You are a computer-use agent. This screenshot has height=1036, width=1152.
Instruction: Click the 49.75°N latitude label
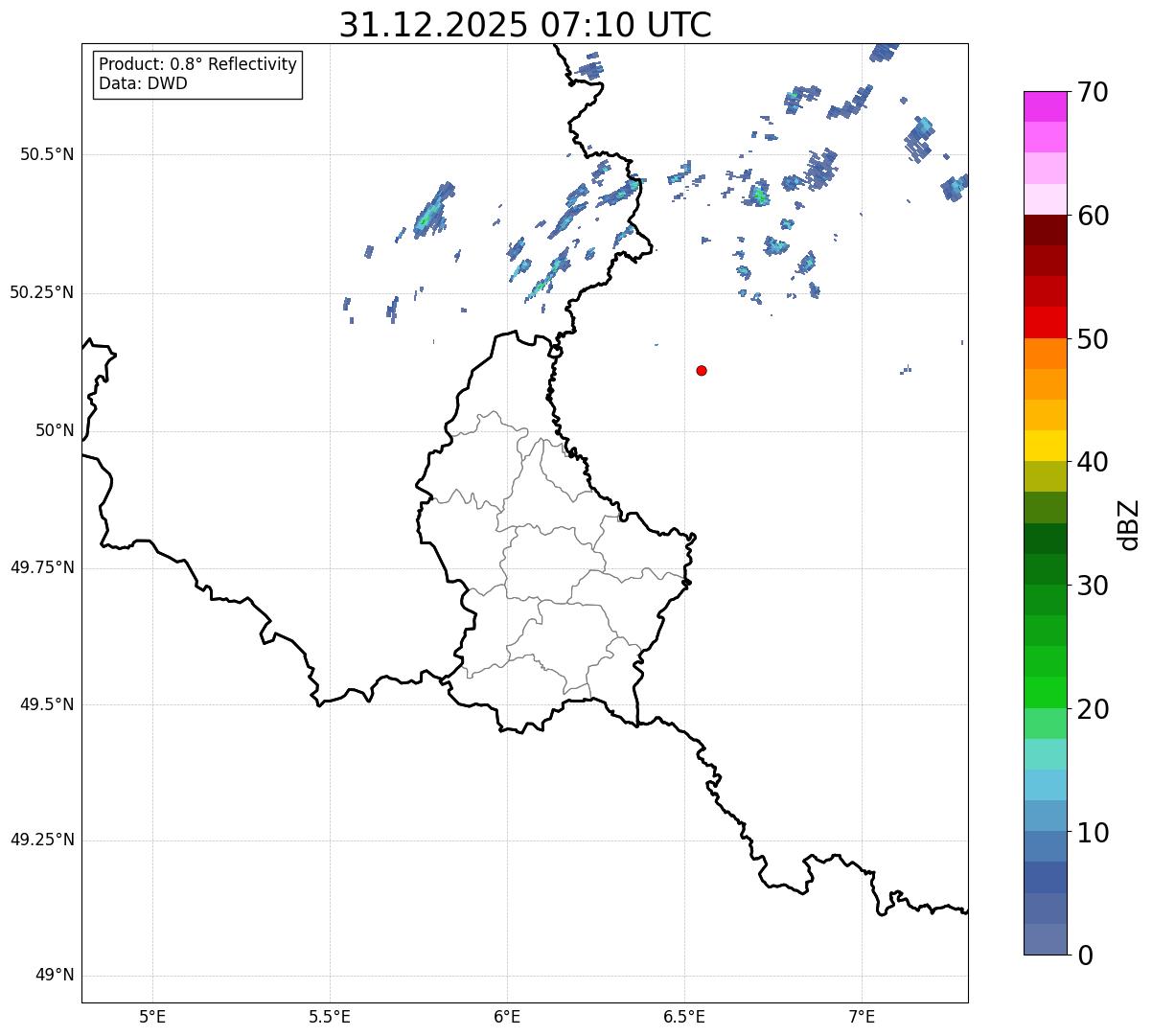coord(42,567)
